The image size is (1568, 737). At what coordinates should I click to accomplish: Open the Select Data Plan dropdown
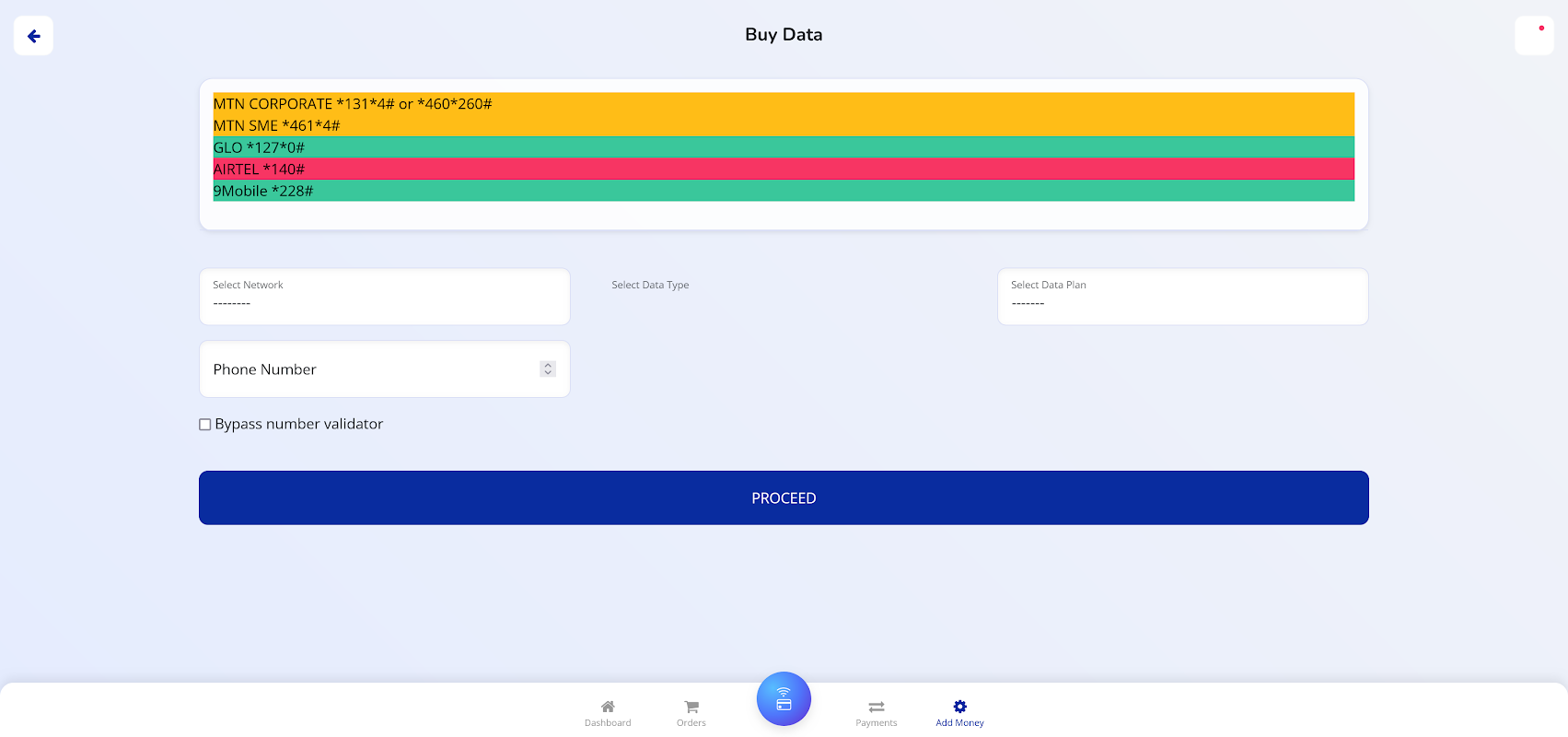coord(1183,297)
